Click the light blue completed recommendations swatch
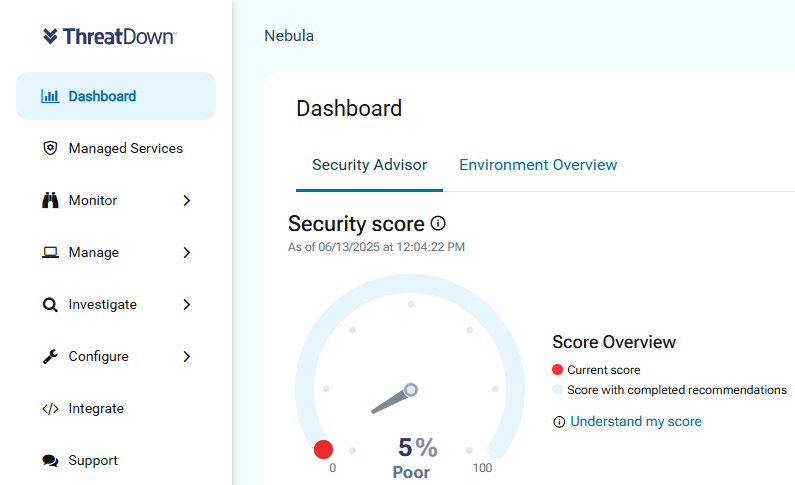Viewport: 795px width, 485px height. coord(557,390)
